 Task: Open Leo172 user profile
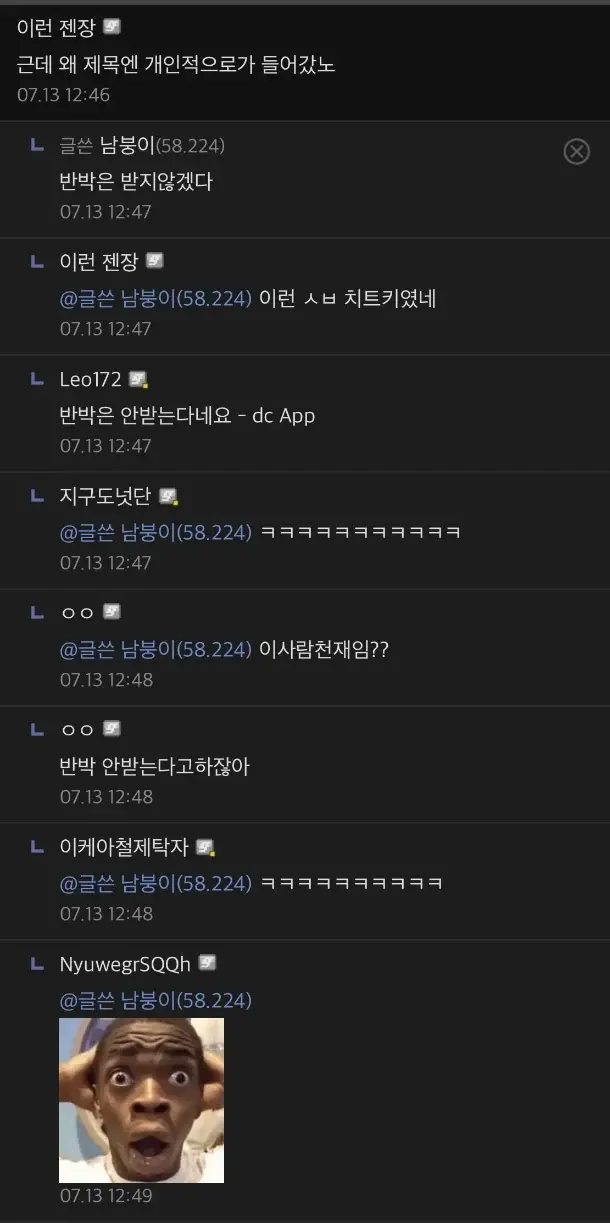point(91,380)
